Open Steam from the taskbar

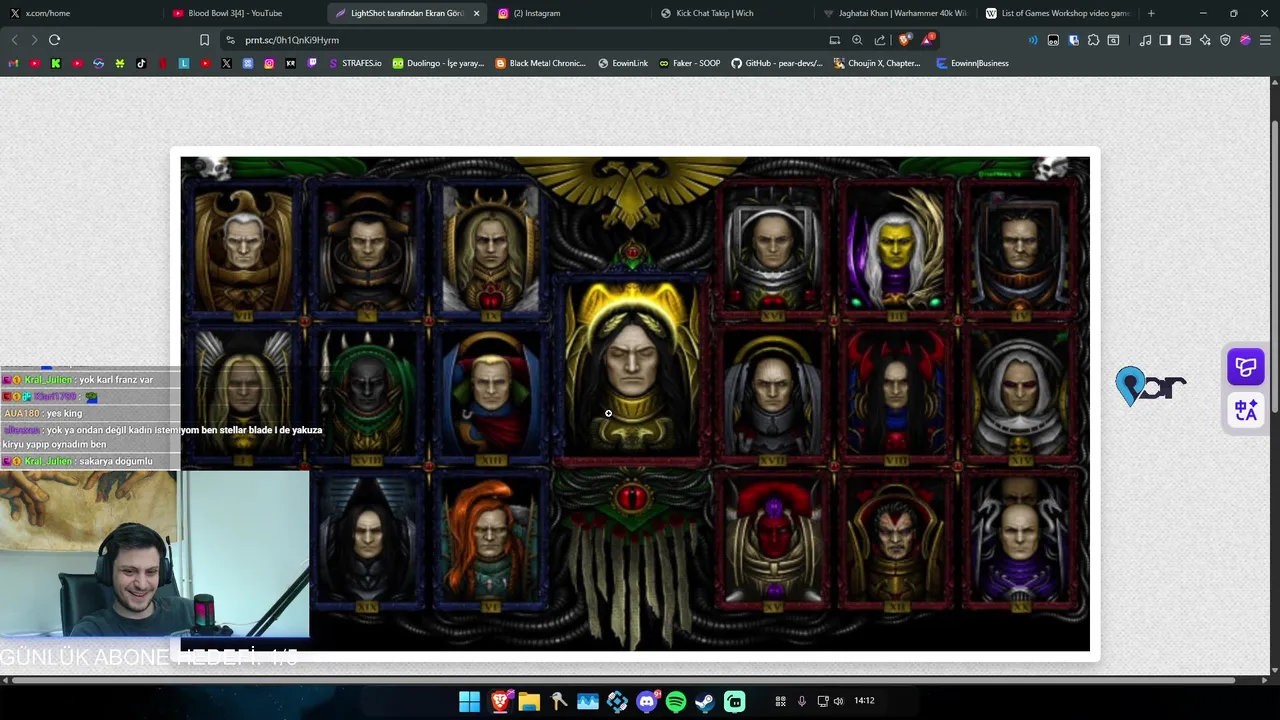coord(705,701)
